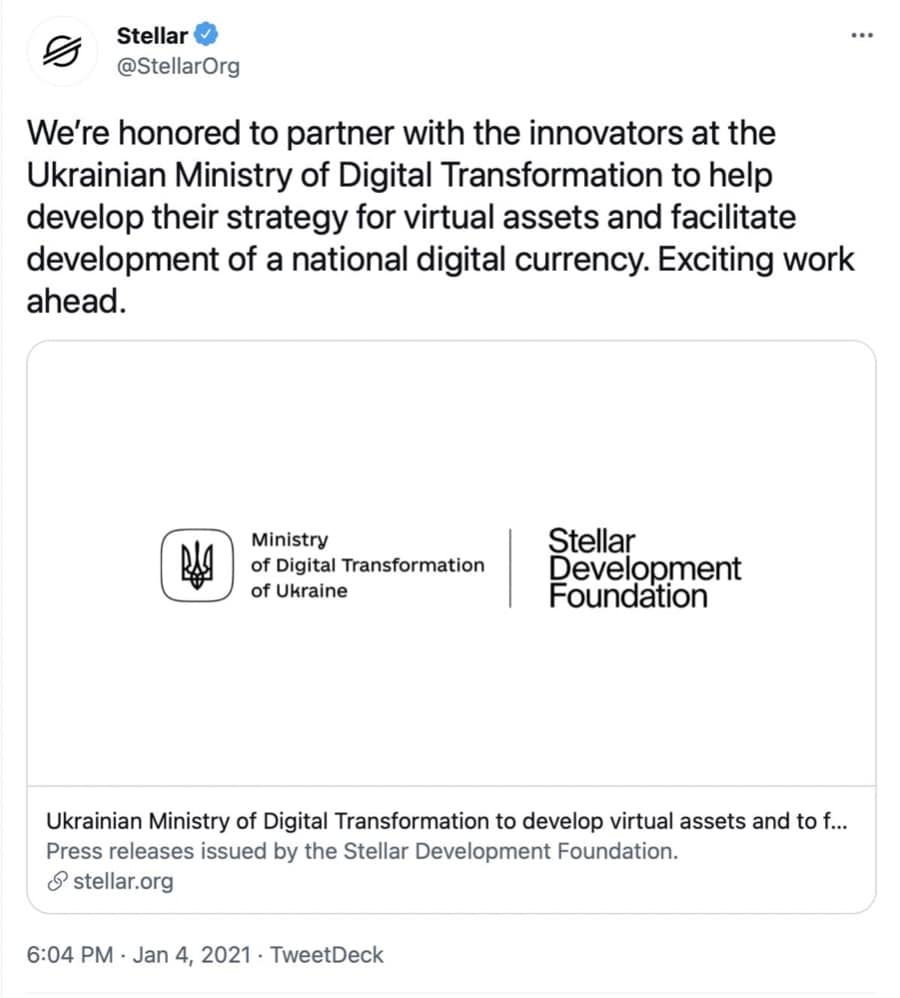Screen dimensions: 900x998
Task: Open the Stellar display name profile link
Action: coord(152,36)
